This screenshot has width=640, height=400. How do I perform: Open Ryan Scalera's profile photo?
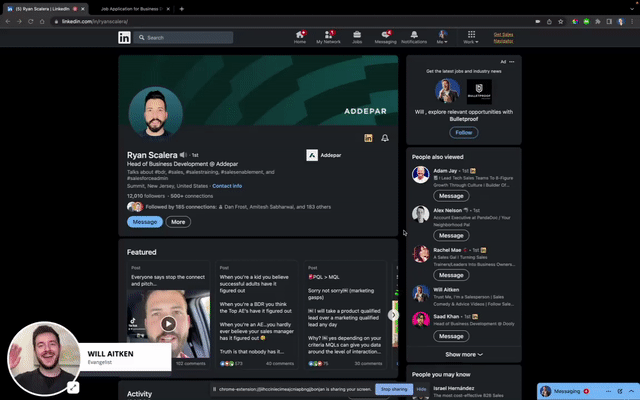coord(155,112)
